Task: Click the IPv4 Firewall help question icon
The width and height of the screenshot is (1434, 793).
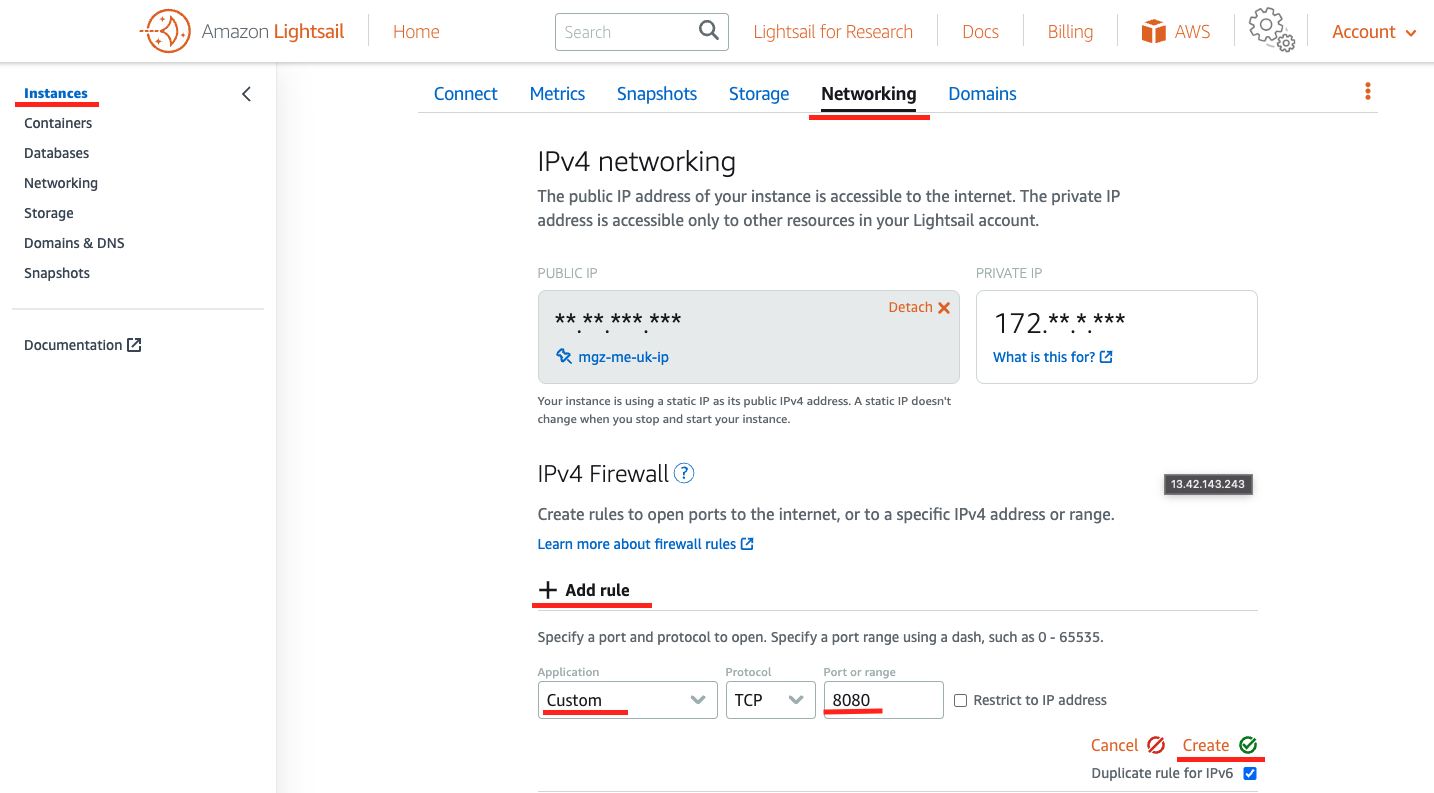Action: pos(684,473)
